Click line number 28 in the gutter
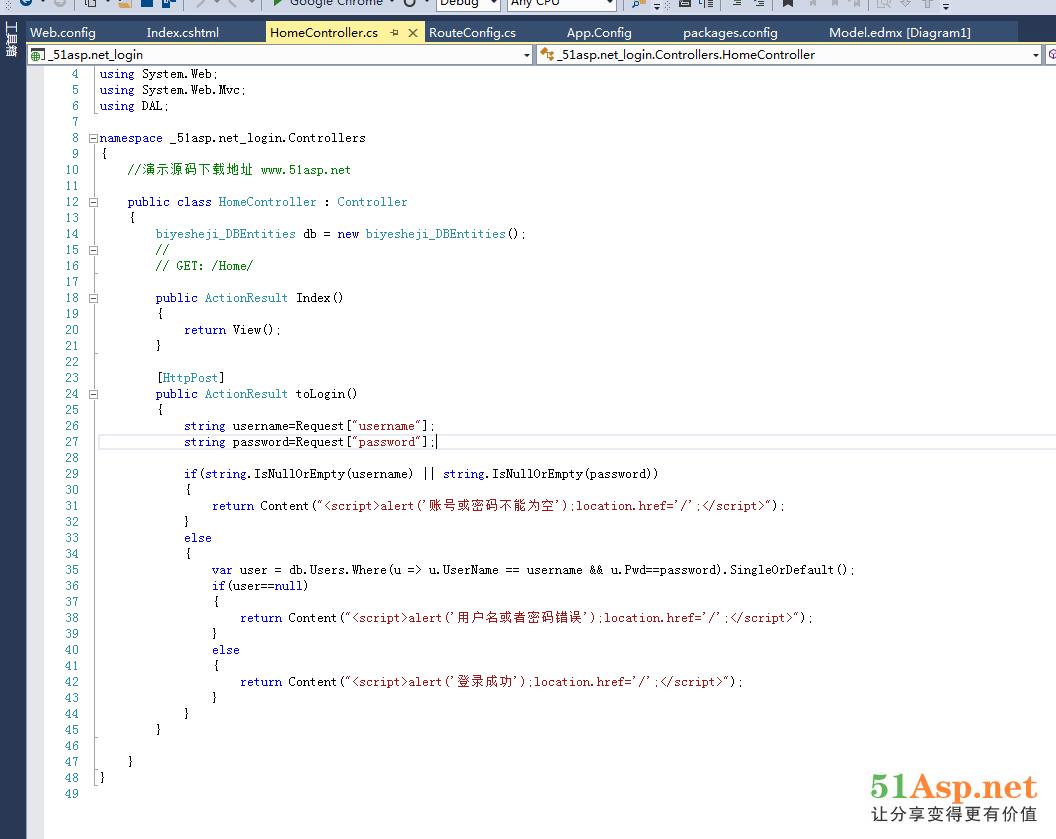 [72, 458]
